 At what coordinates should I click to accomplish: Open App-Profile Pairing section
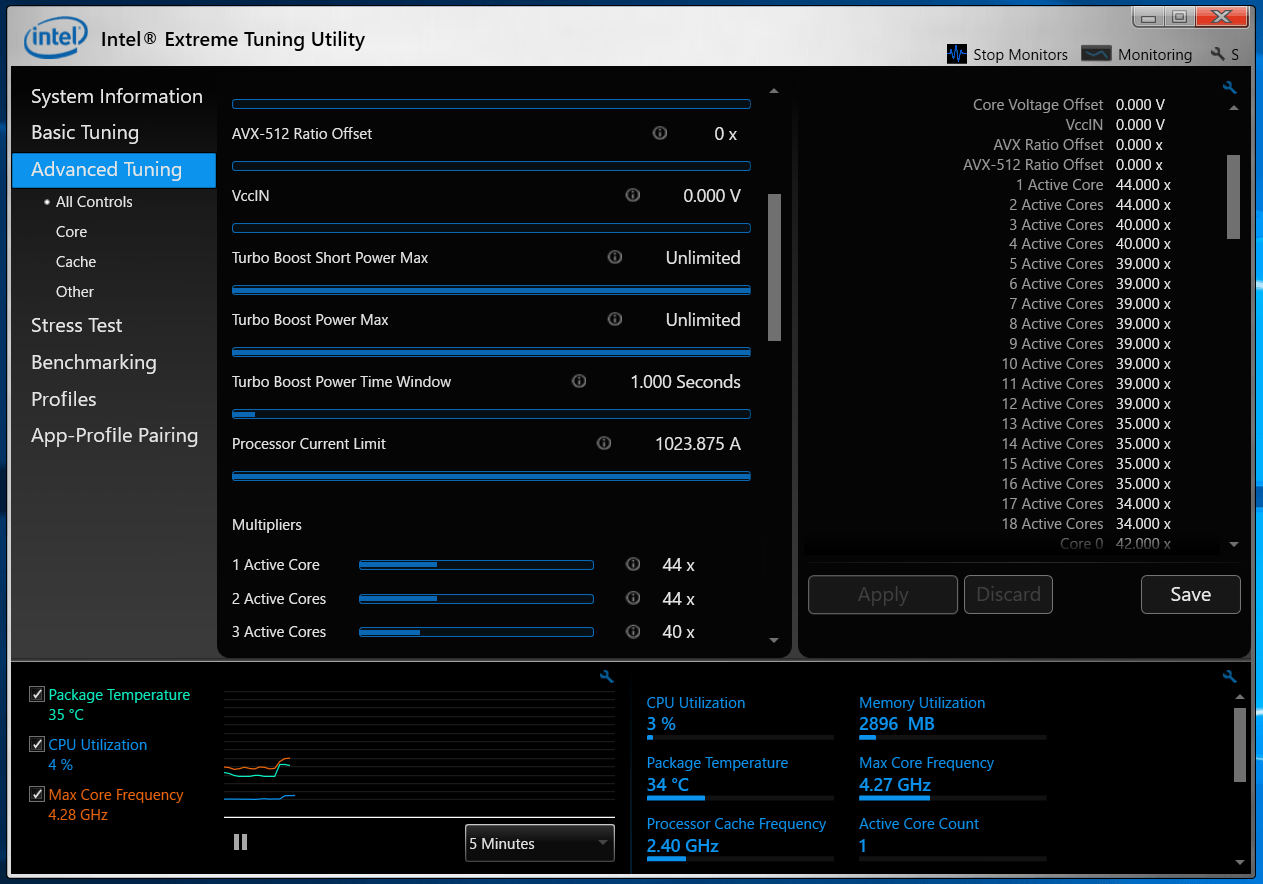[115, 435]
